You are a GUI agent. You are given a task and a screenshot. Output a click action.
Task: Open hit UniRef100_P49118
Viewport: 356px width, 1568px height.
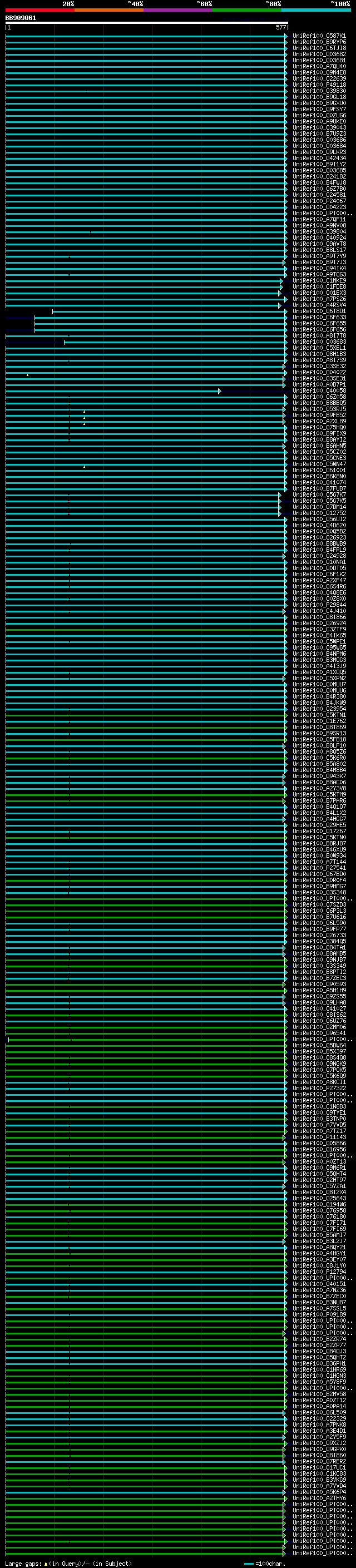pyautogui.click(x=319, y=85)
